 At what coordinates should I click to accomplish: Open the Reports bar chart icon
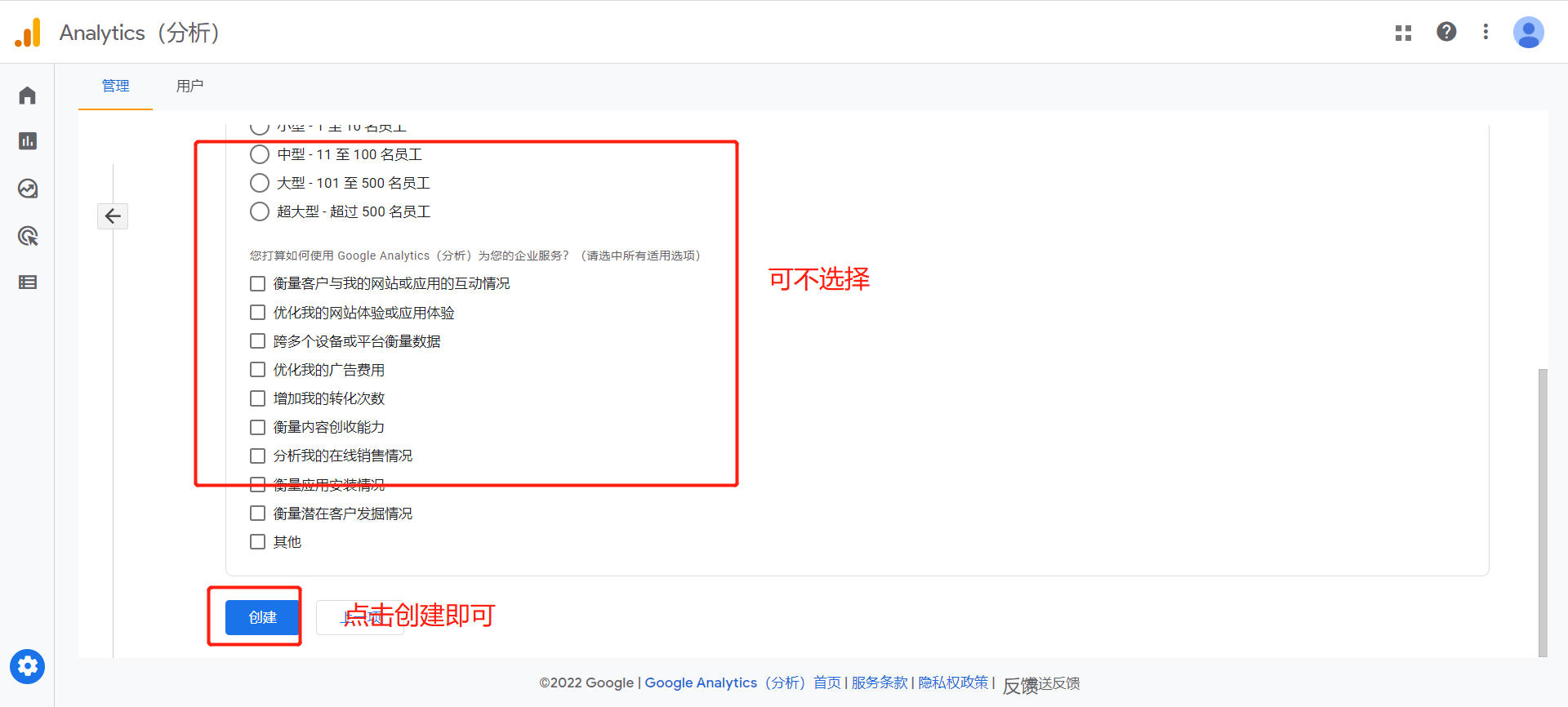(x=28, y=141)
